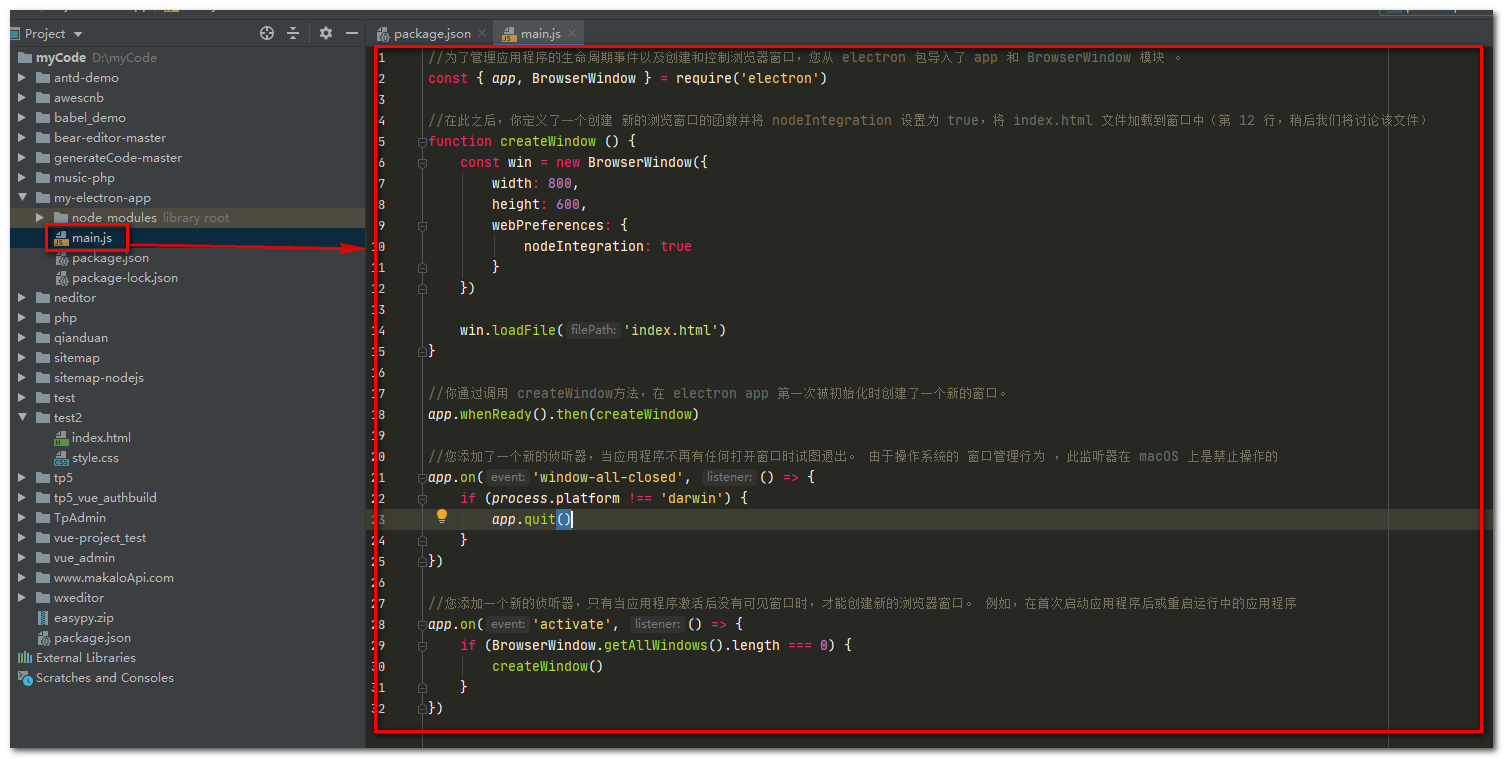
Task: Select the root-level package.json file
Action: point(92,638)
